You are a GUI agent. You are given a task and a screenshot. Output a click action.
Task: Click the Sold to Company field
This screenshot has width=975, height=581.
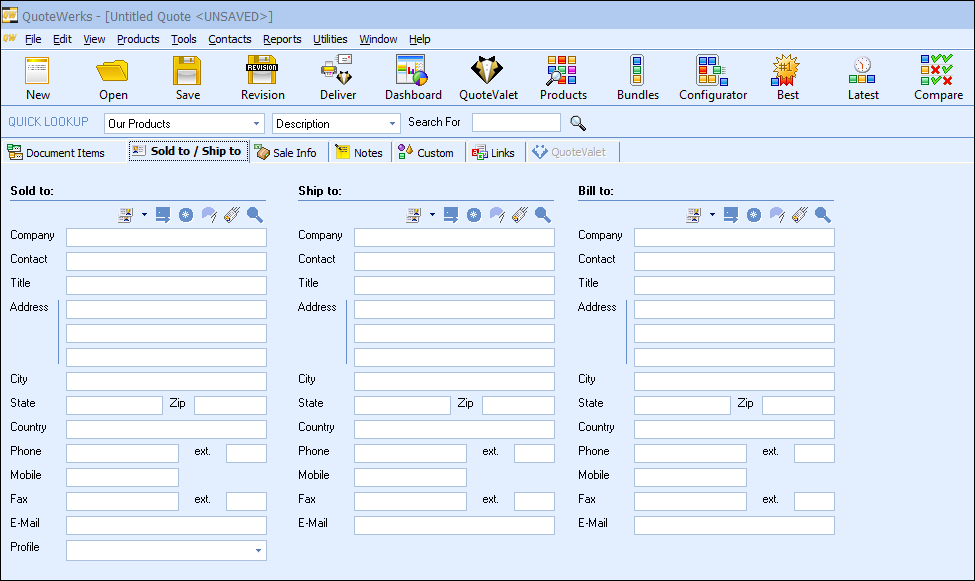pyautogui.click(x=166, y=237)
